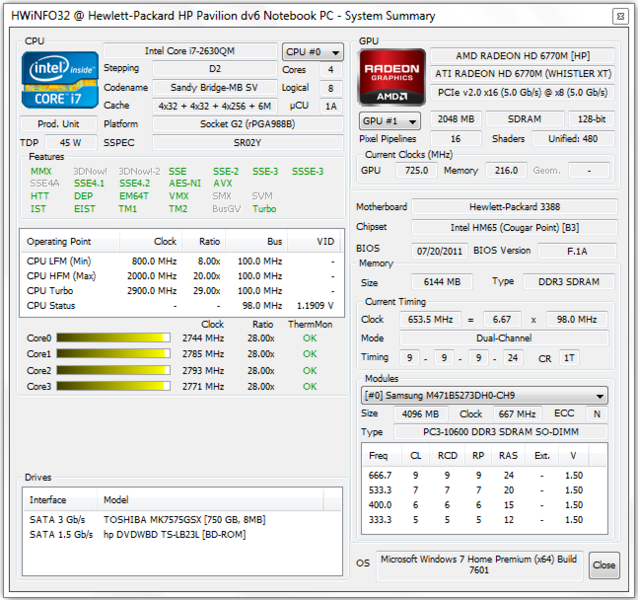This screenshot has height=600, width=638.
Task: Click the Dual-Channel mode field
Action: (504, 338)
